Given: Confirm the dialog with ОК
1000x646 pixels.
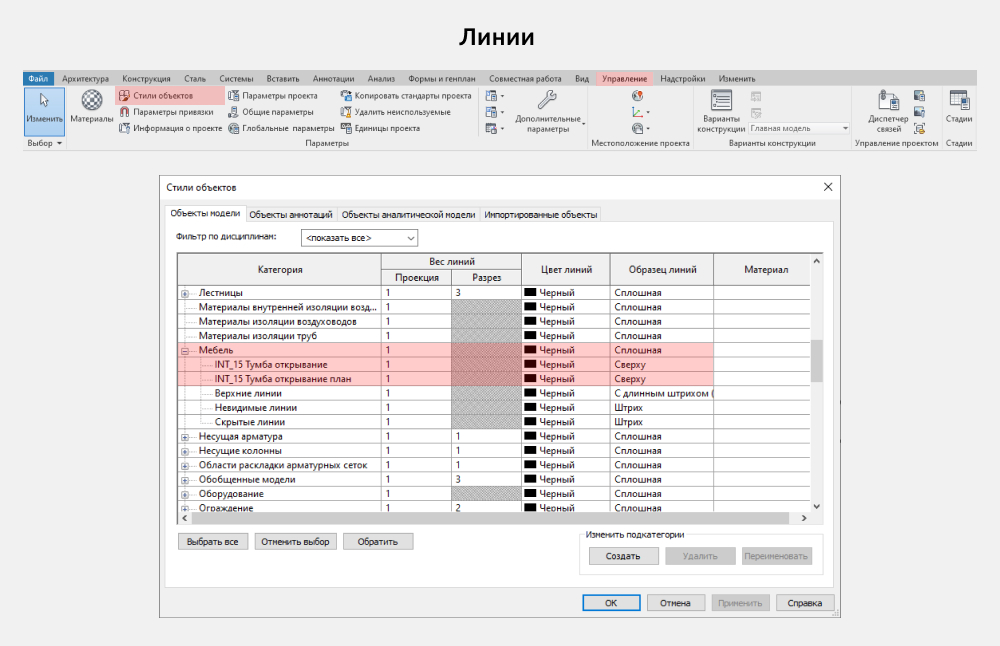Looking at the screenshot, I should pos(611,603).
